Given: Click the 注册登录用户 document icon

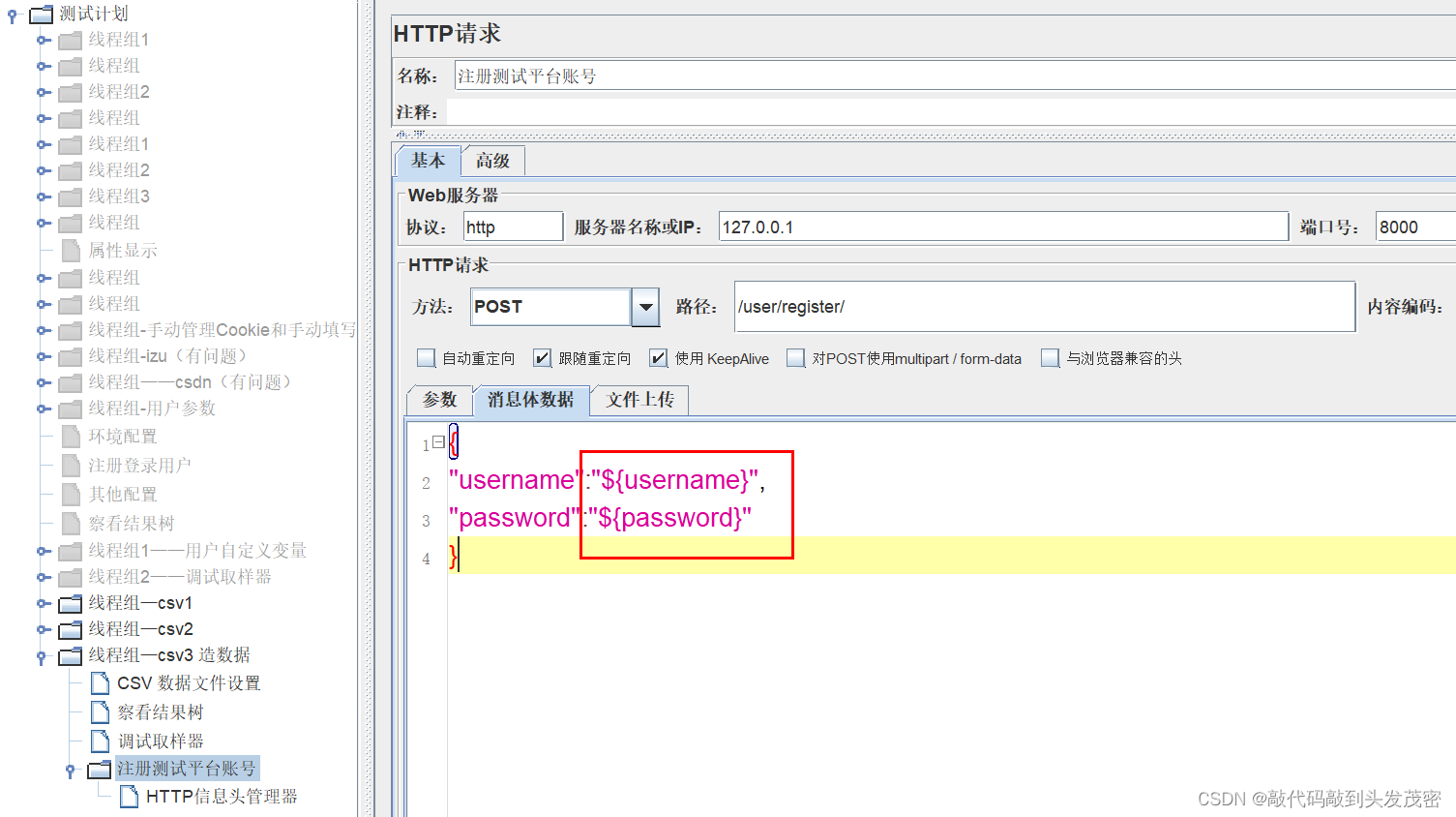Looking at the screenshot, I should [x=71, y=466].
